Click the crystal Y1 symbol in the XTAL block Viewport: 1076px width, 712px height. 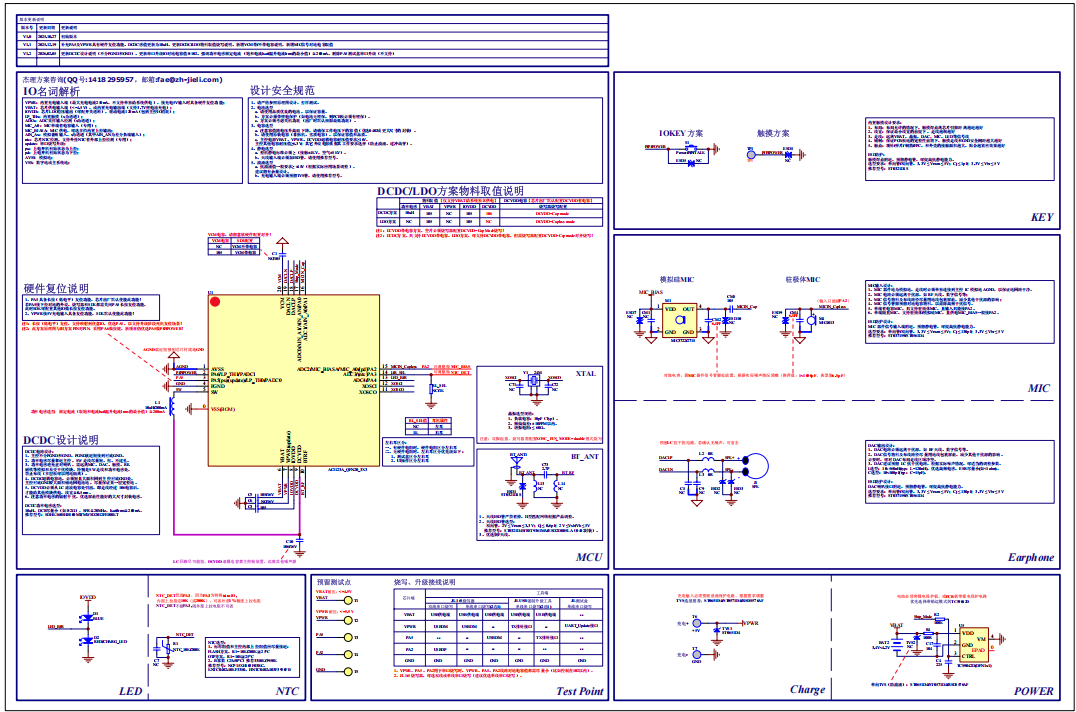tap(535, 381)
